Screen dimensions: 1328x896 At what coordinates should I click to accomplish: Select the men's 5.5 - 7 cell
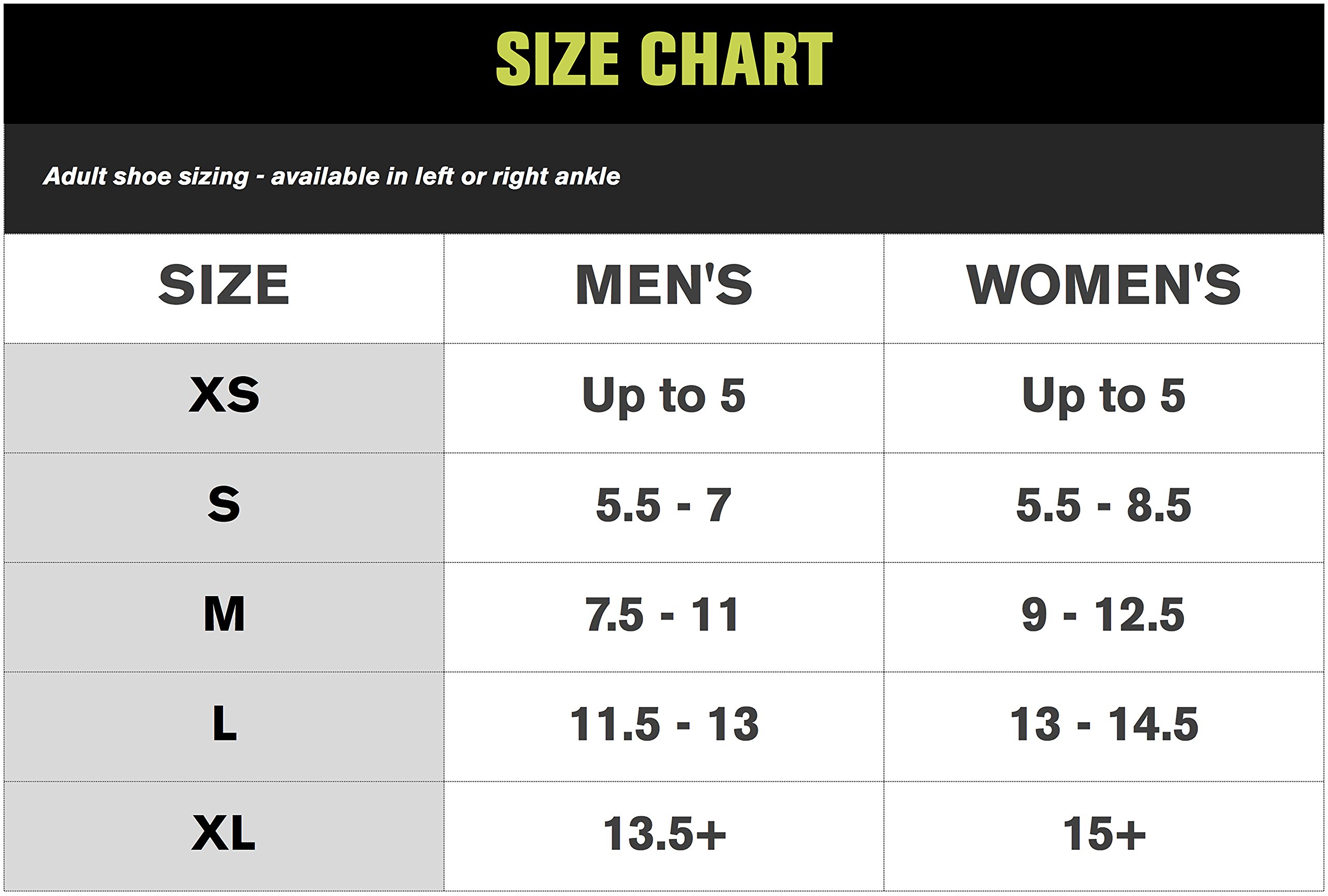[x=663, y=505]
